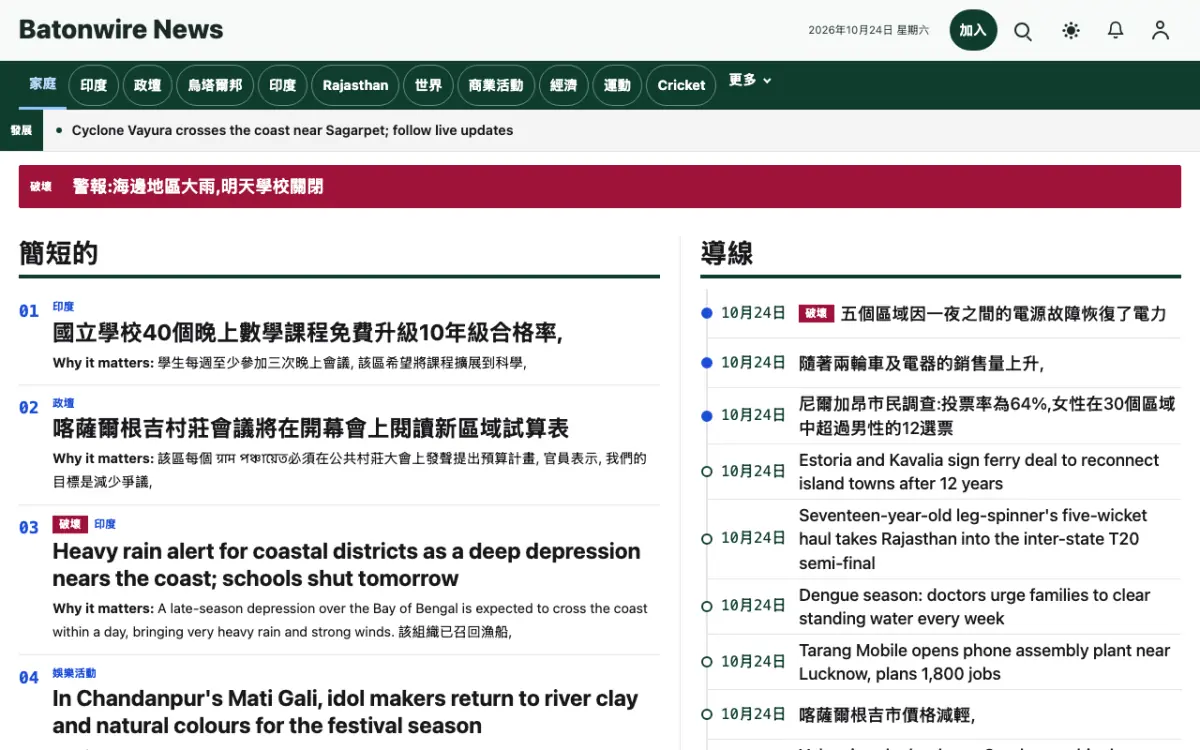
Task: Click the blue marker beside 五個區域 timeline entry
Action: [x=707, y=313]
